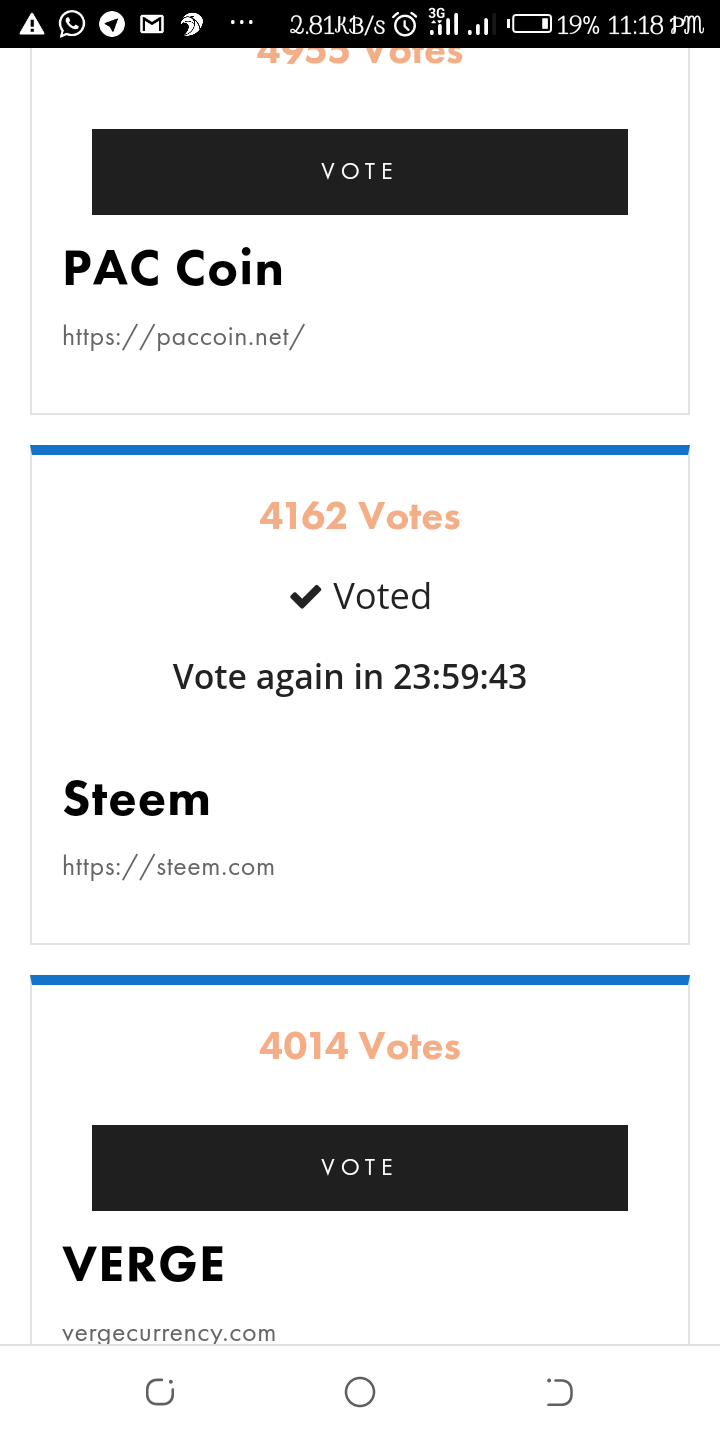Tap the battery indicator icon
This screenshot has width=720, height=1440.
coord(529,23)
